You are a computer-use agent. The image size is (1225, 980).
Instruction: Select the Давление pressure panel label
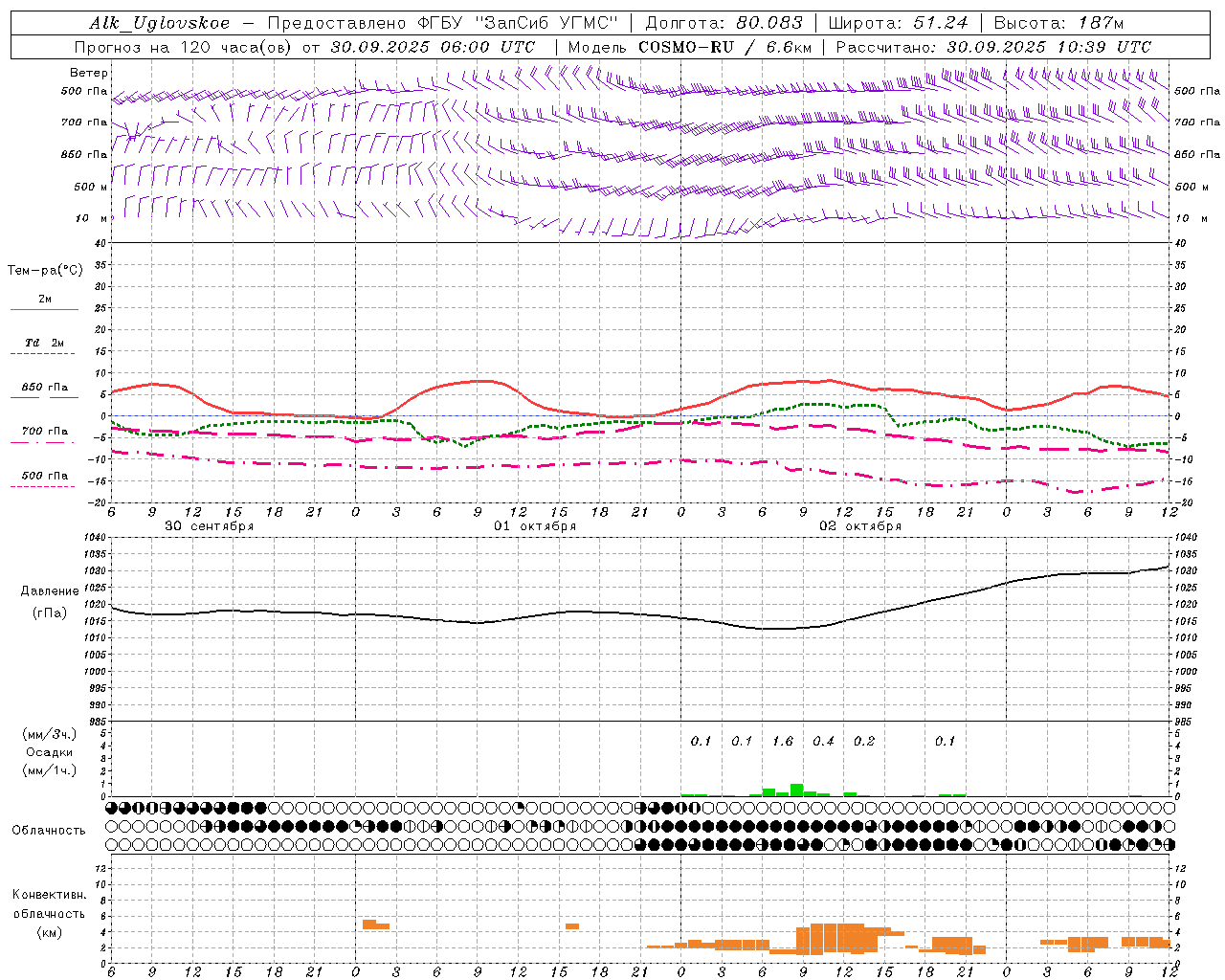[50, 591]
